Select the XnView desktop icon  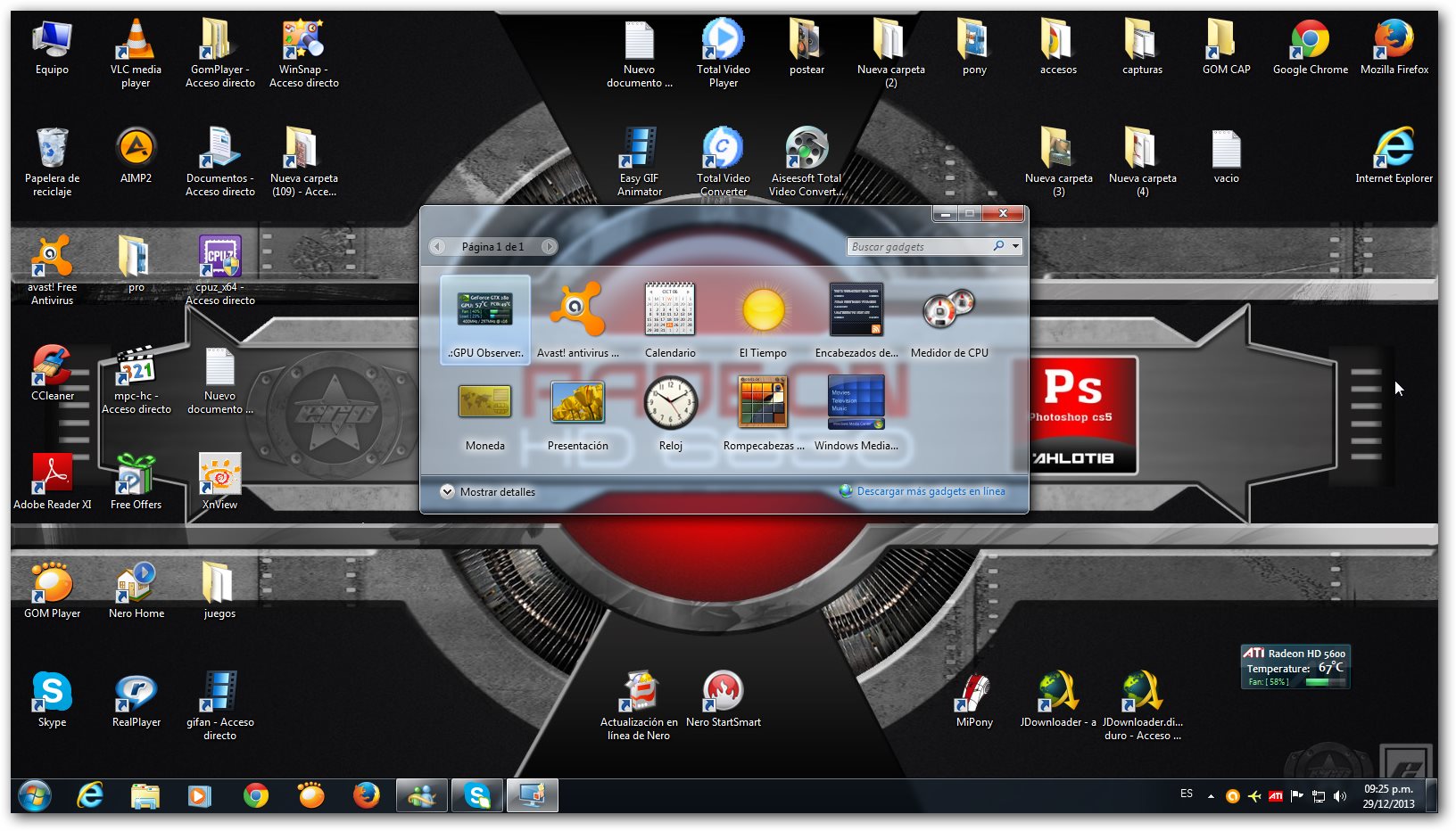click(219, 482)
